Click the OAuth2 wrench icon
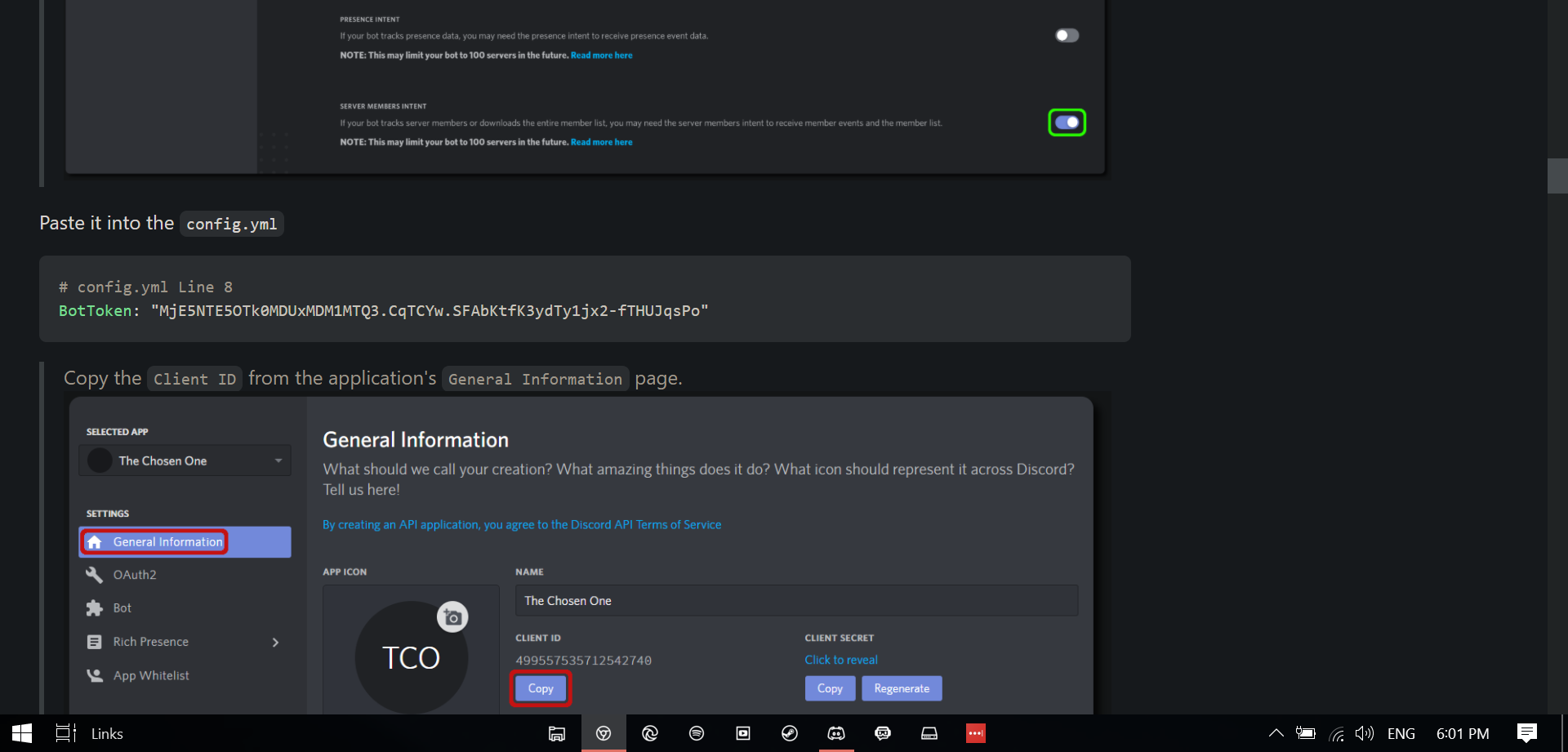Image resolution: width=1568 pixels, height=752 pixels. (95, 575)
